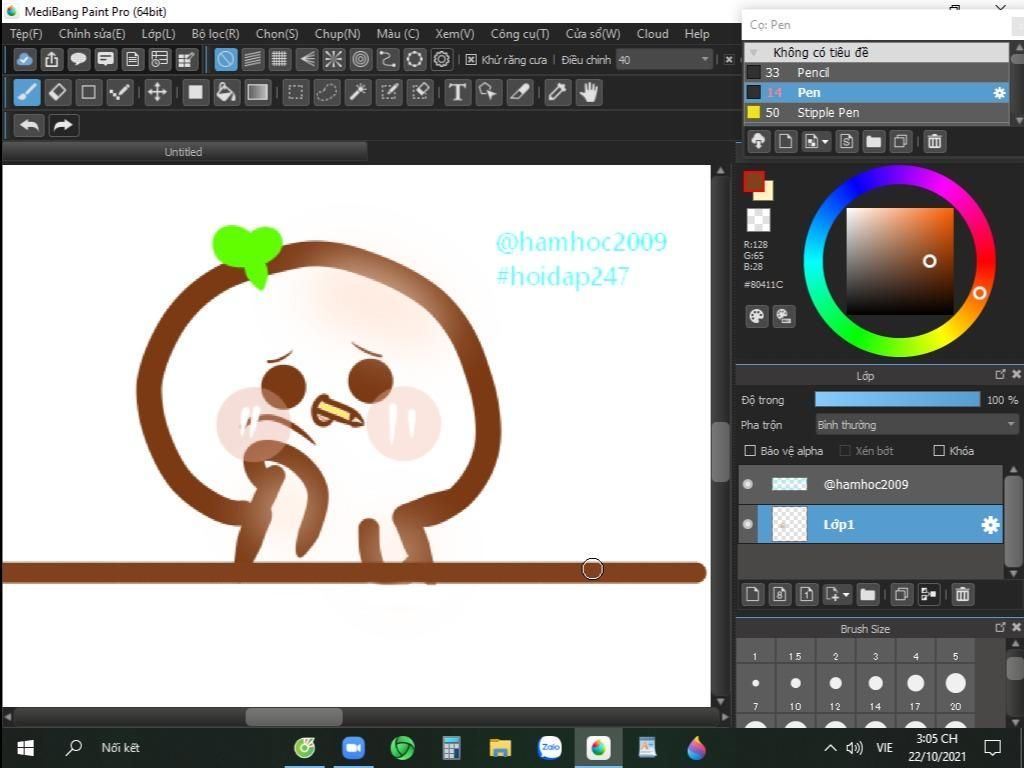Select the Magic Wand tool
Viewport: 1024px width, 768px height.
click(x=358, y=92)
